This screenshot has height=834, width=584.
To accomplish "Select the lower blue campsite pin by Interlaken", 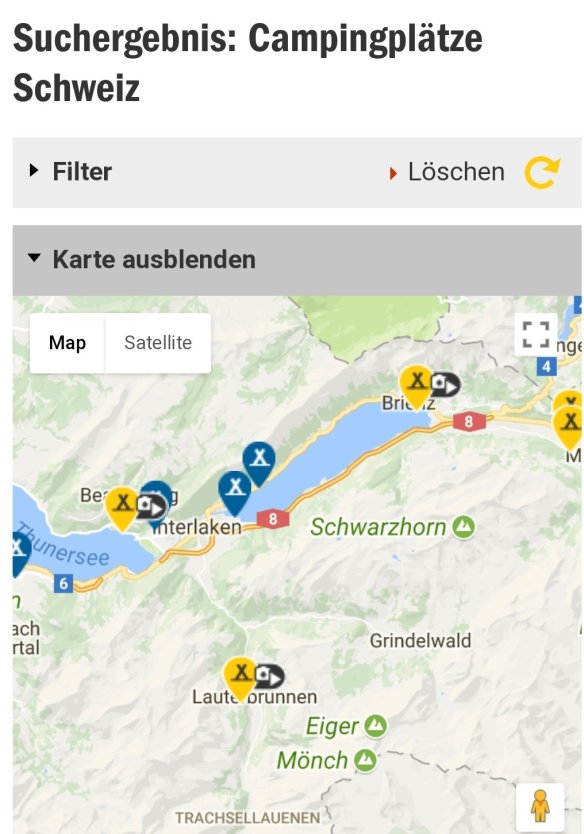I will (x=235, y=491).
